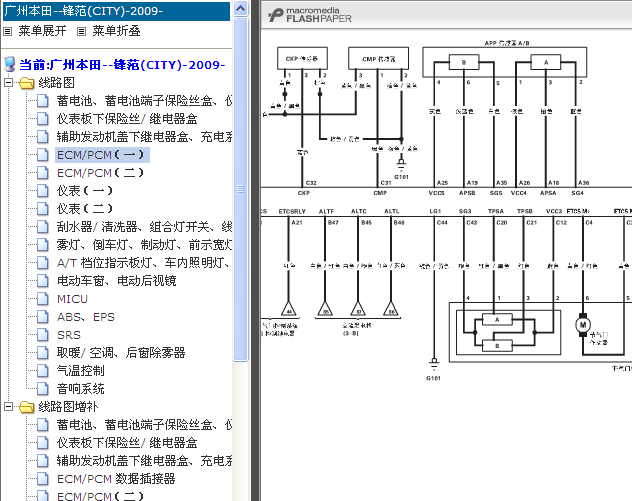Click page icon beside 音响系统

point(43,389)
